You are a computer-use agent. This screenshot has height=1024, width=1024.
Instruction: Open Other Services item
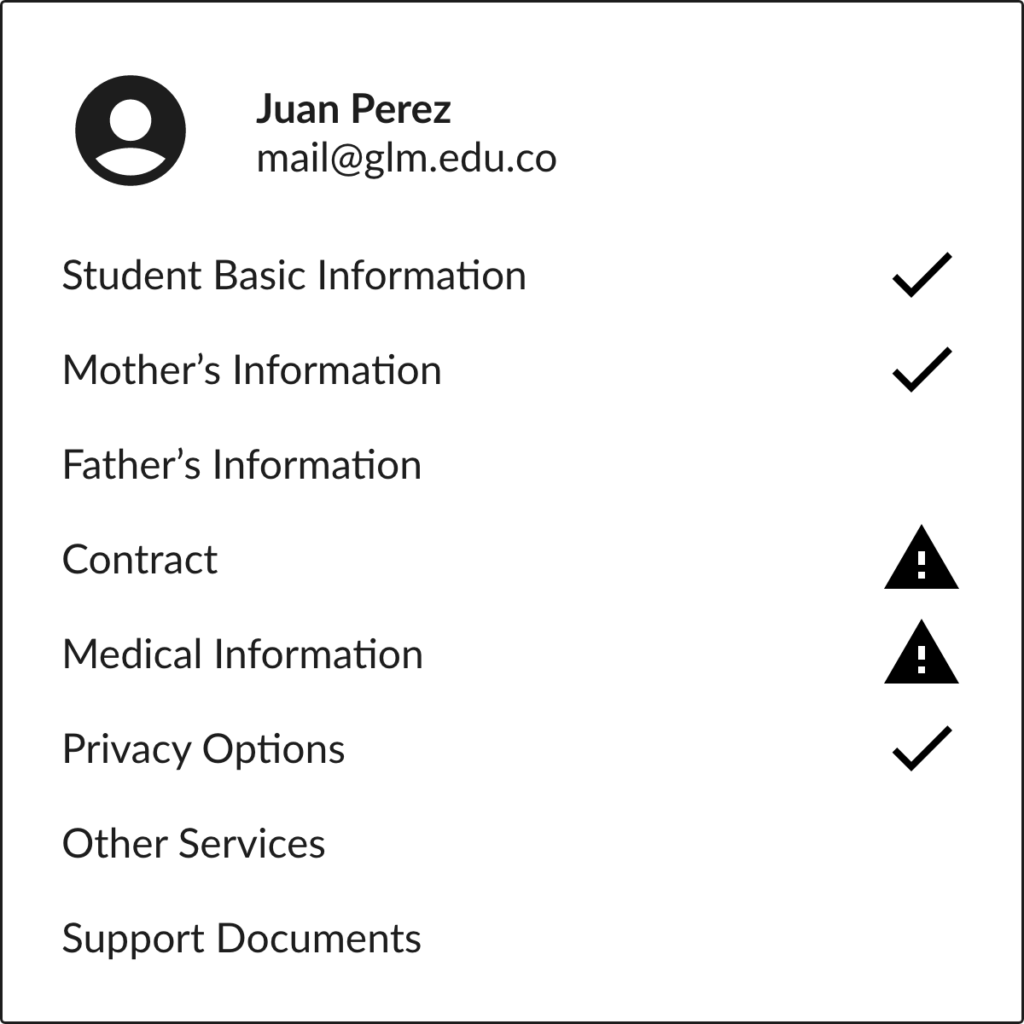tap(194, 844)
